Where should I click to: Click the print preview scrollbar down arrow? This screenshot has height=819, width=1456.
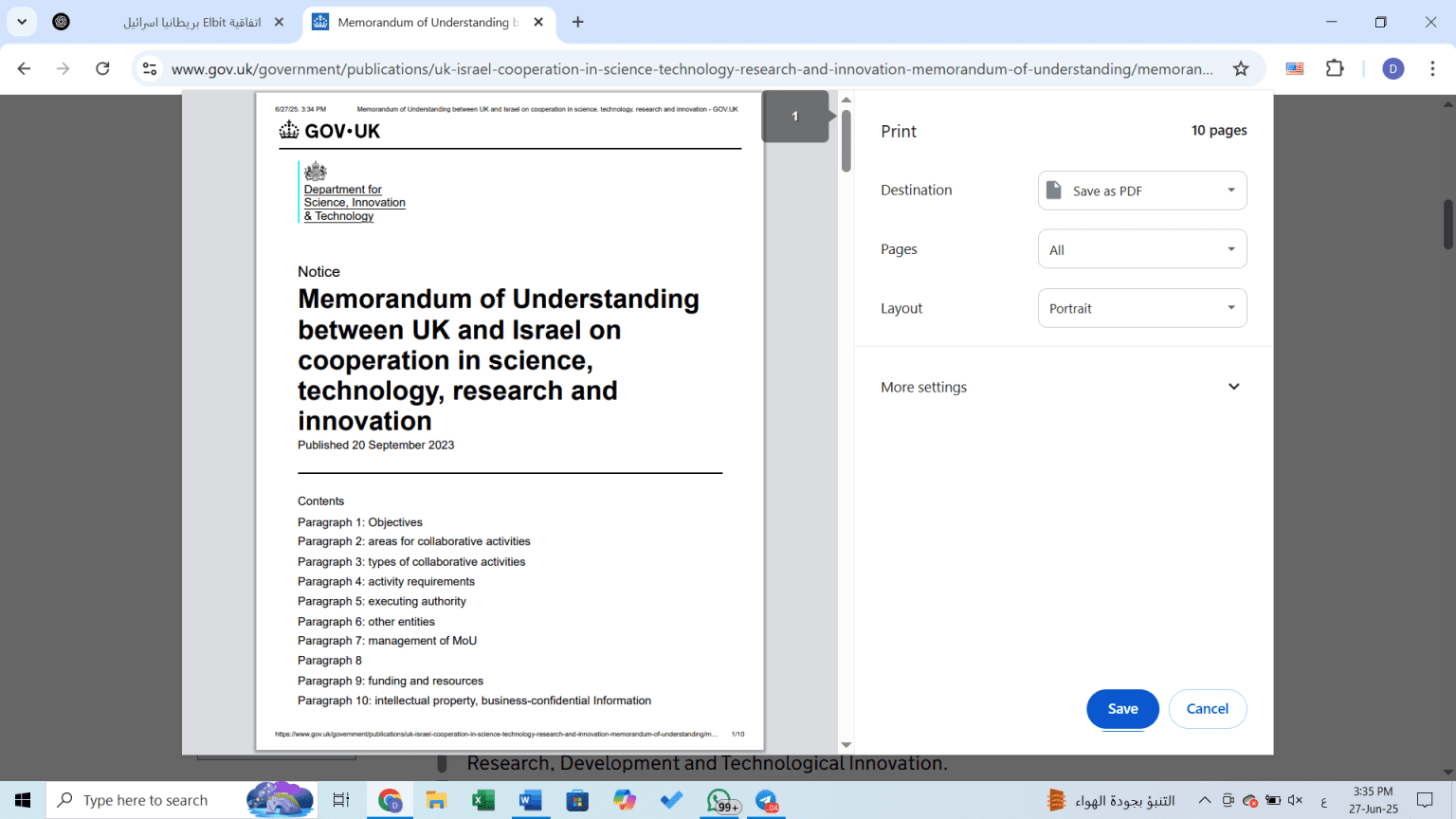[846, 745]
